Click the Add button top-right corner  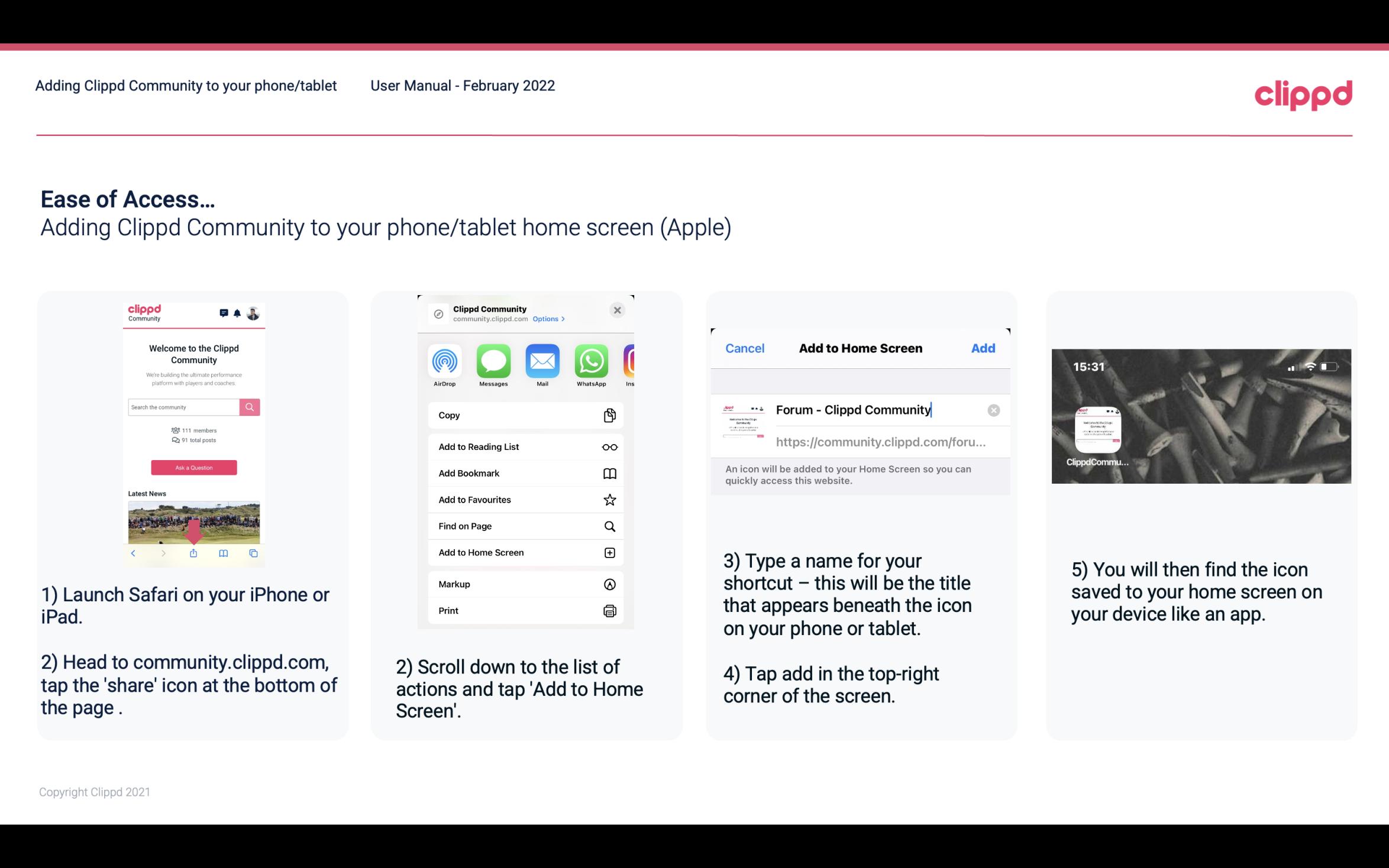coord(983,348)
